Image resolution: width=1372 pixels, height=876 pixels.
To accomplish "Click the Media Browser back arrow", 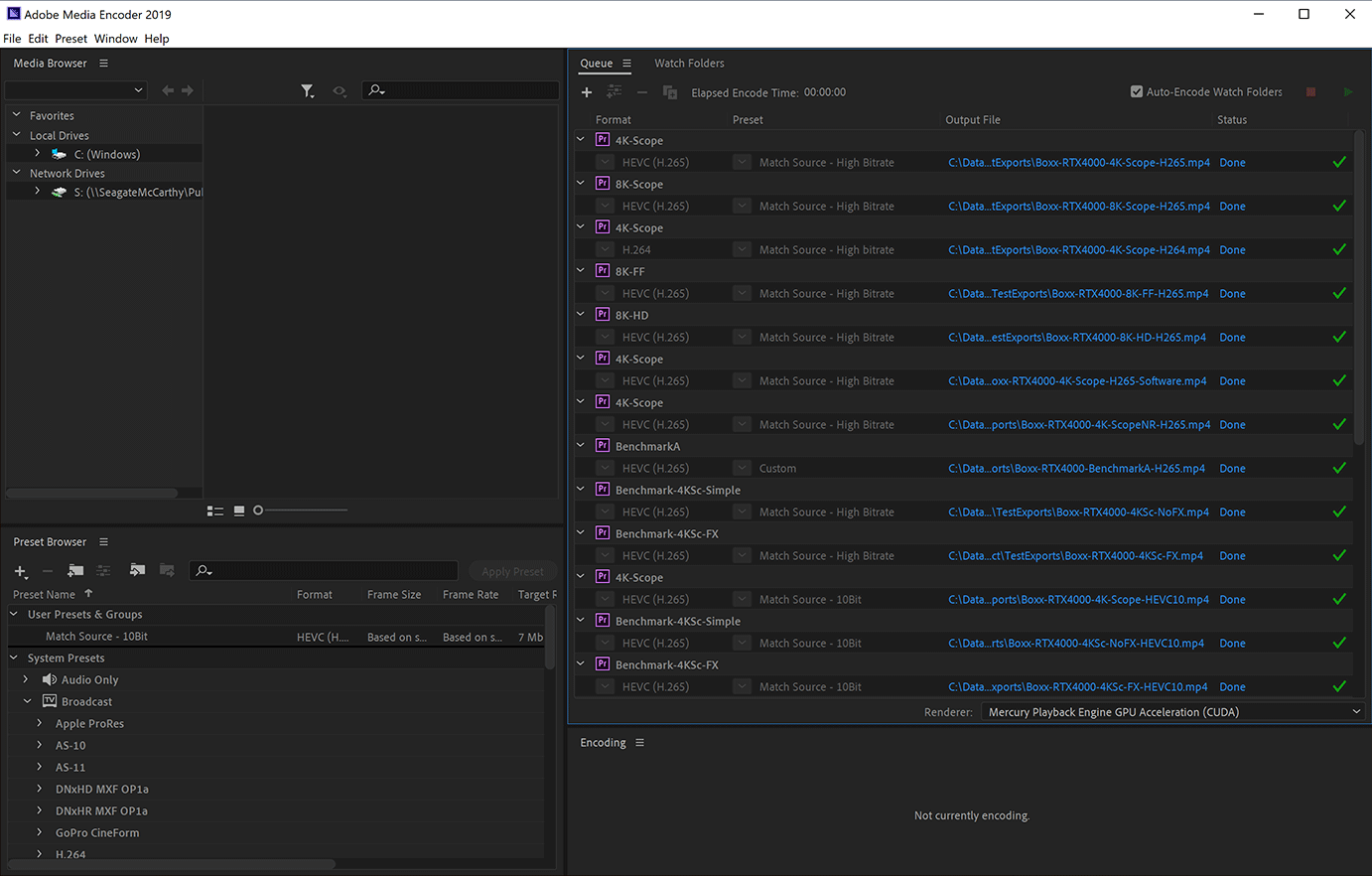I will tap(168, 90).
